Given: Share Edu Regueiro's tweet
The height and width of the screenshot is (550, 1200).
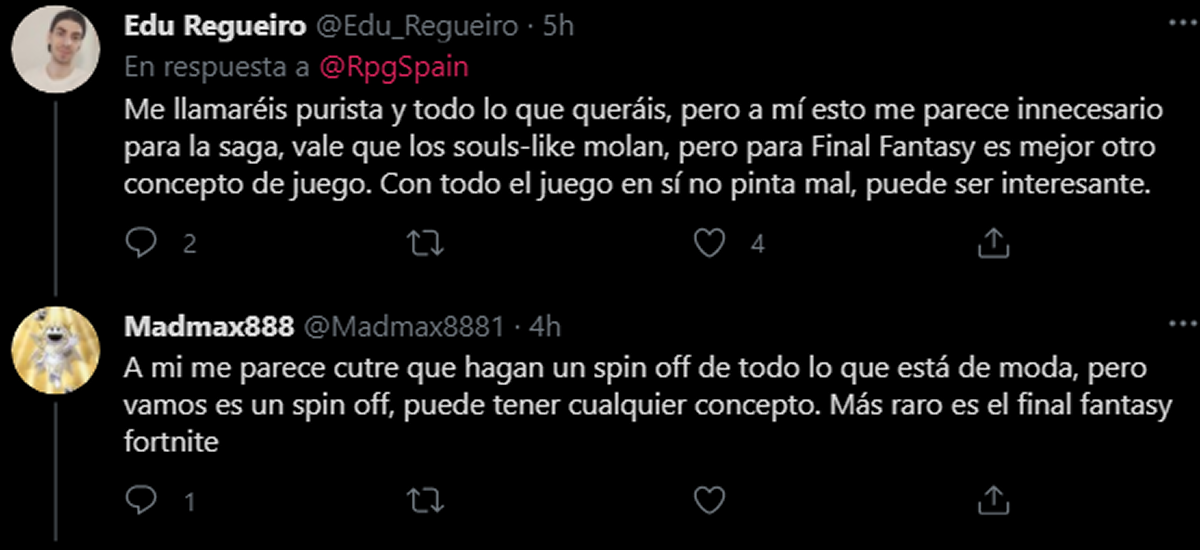Looking at the screenshot, I should pyautogui.click(x=993, y=242).
